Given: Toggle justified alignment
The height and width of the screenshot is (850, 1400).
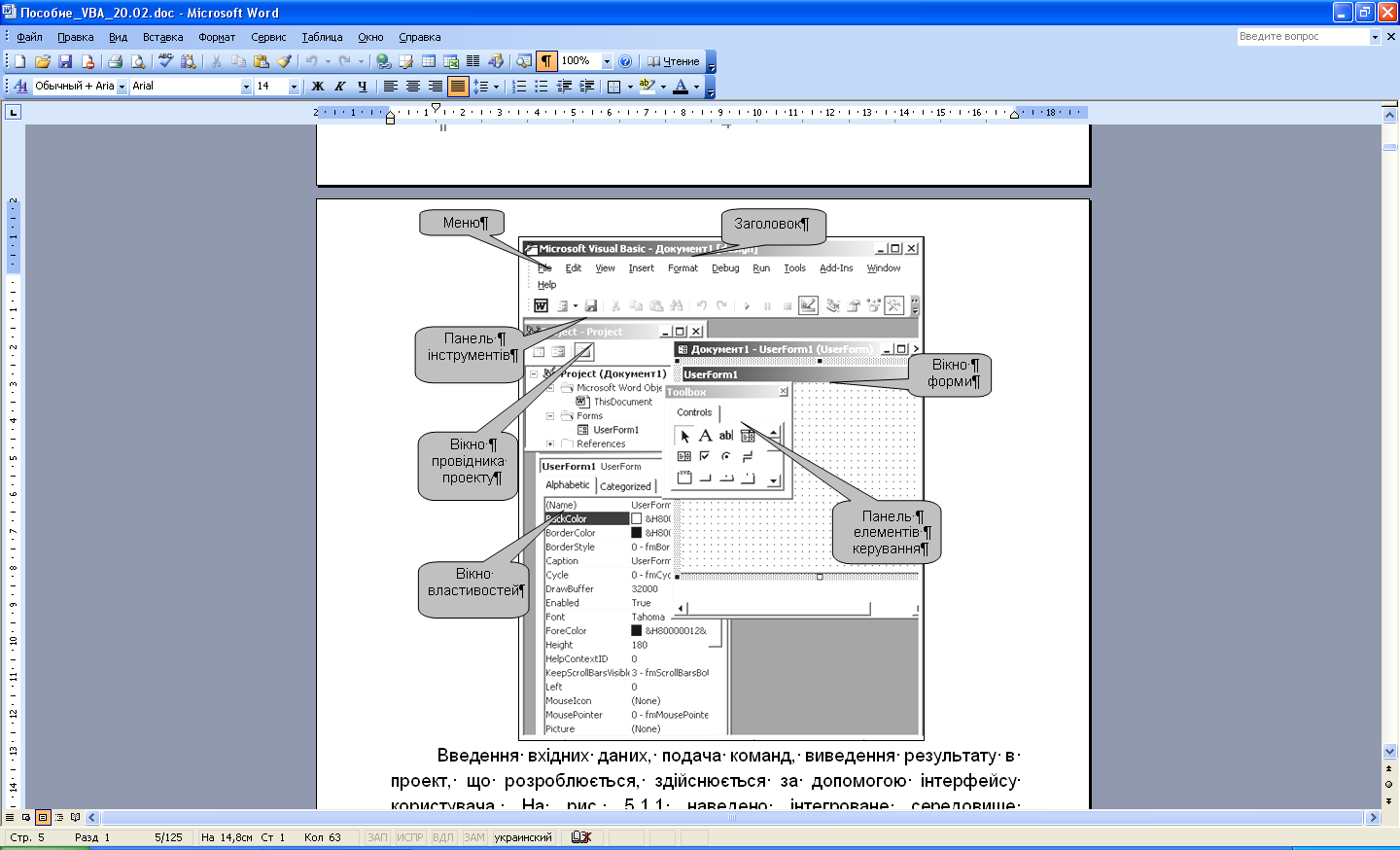Looking at the screenshot, I should click(x=458, y=86).
